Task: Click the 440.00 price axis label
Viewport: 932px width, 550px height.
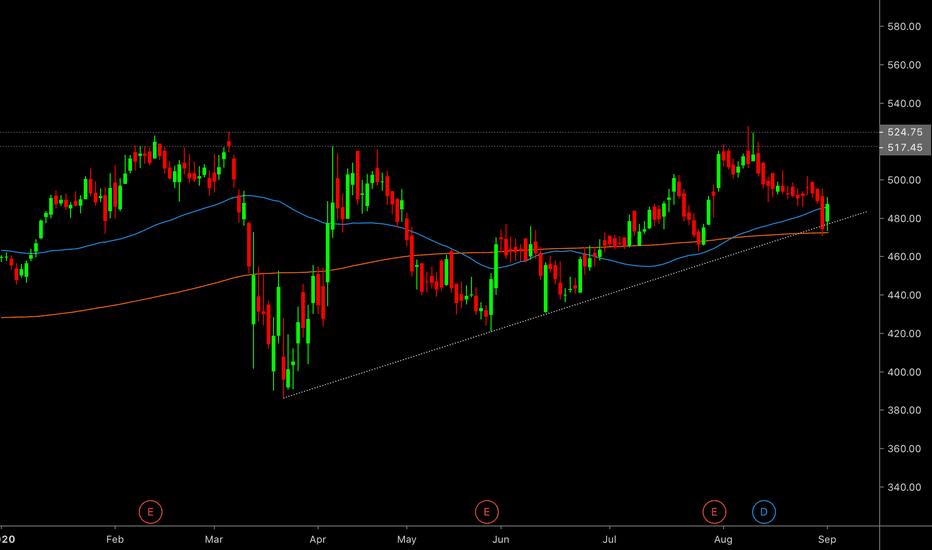Action: (x=904, y=296)
